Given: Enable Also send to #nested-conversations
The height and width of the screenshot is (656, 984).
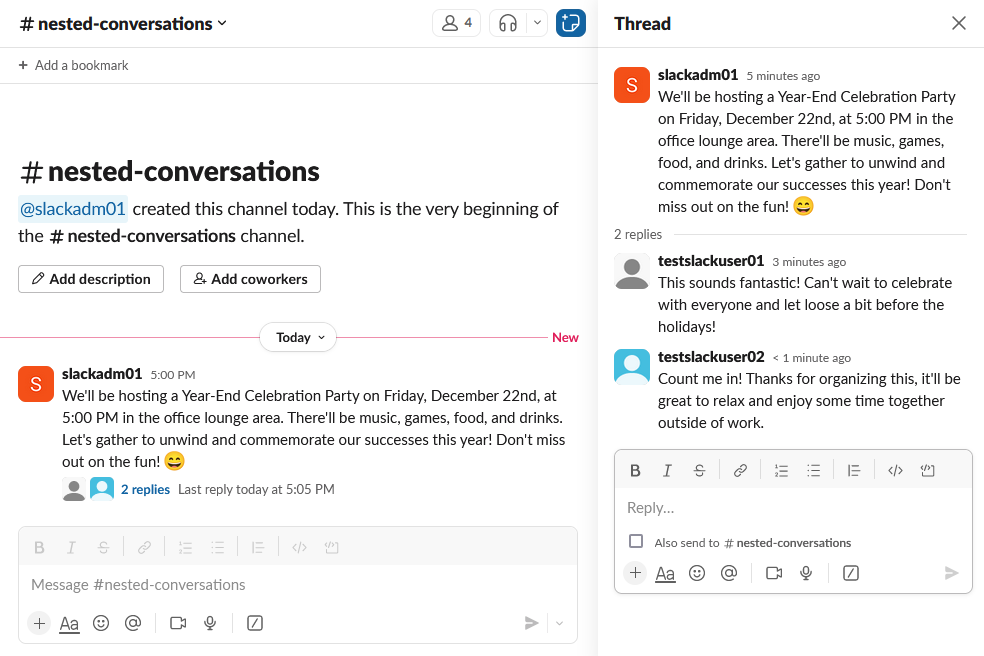Looking at the screenshot, I should coord(635,542).
